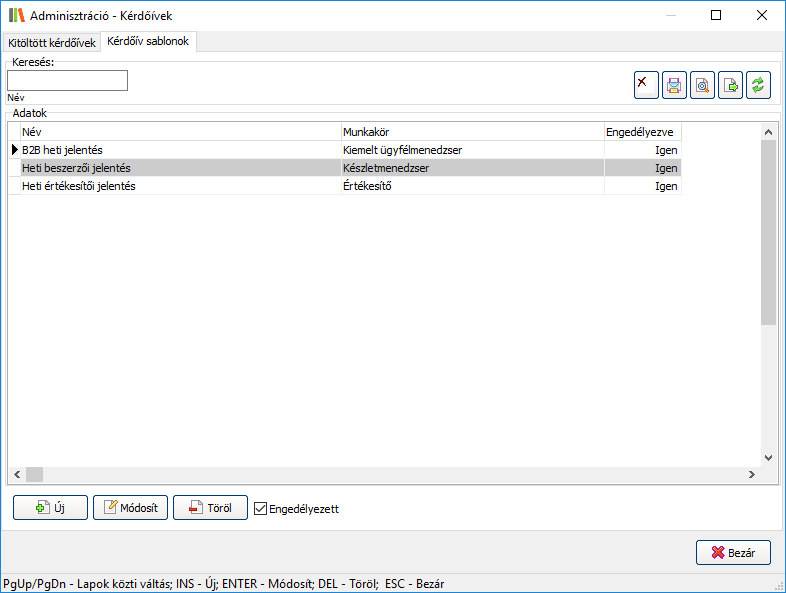Sort by the Munkakör column header
The width and height of the screenshot is (786, 593).
coord(472,132)
